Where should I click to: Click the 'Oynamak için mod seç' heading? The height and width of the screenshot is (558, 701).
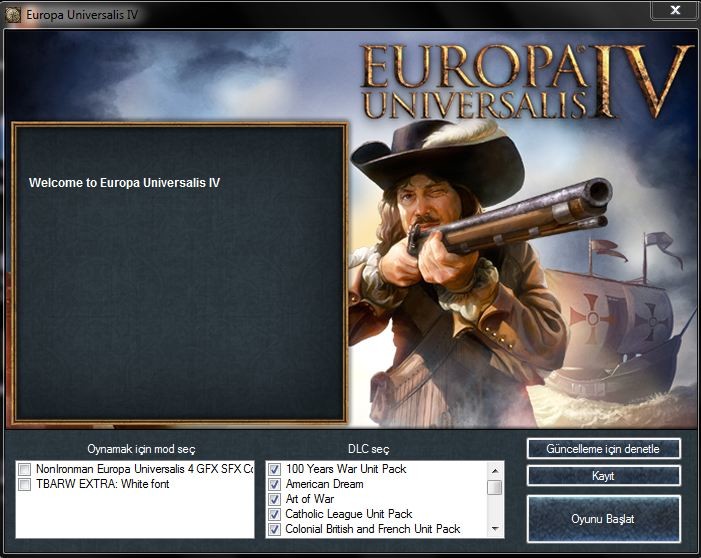click(x=141, y=449)
